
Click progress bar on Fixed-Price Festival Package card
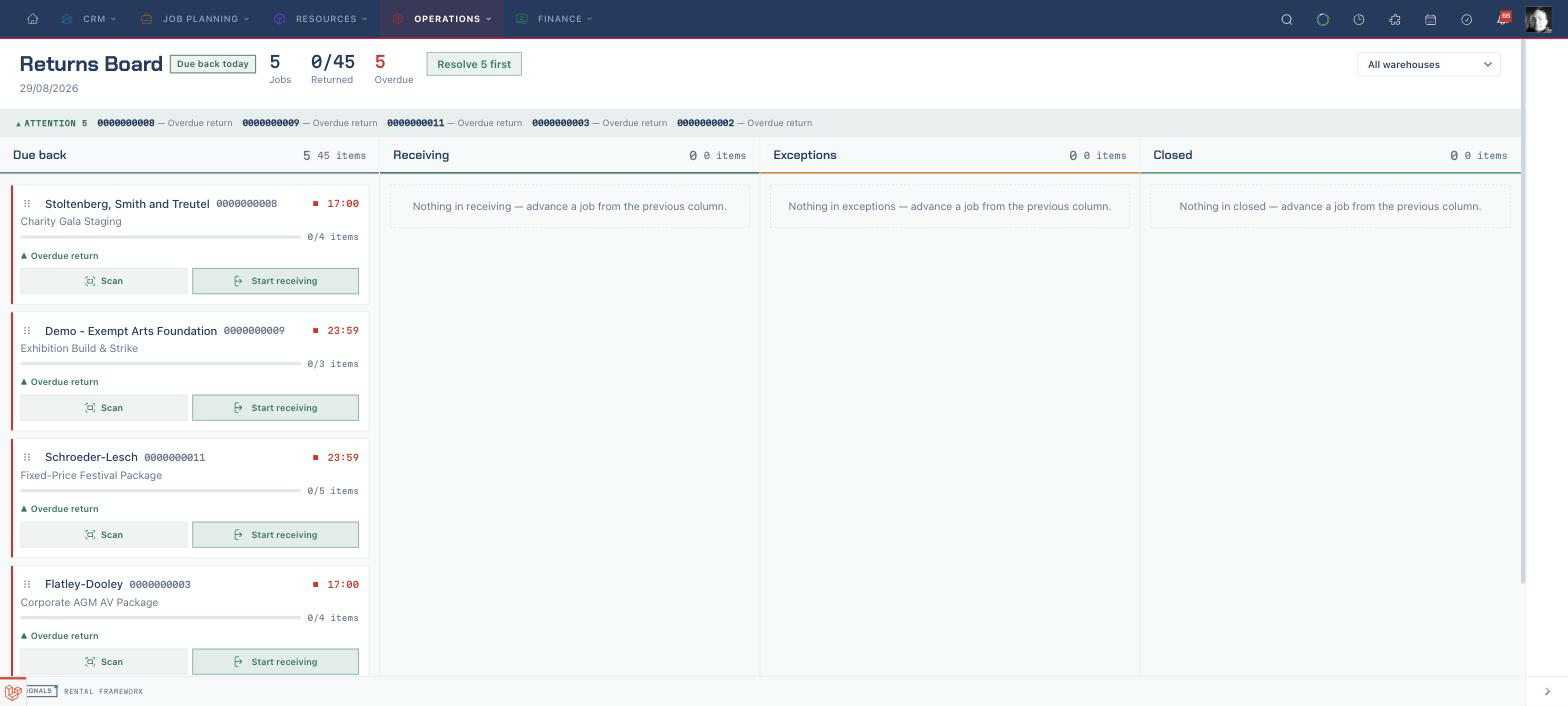(160, 491)
